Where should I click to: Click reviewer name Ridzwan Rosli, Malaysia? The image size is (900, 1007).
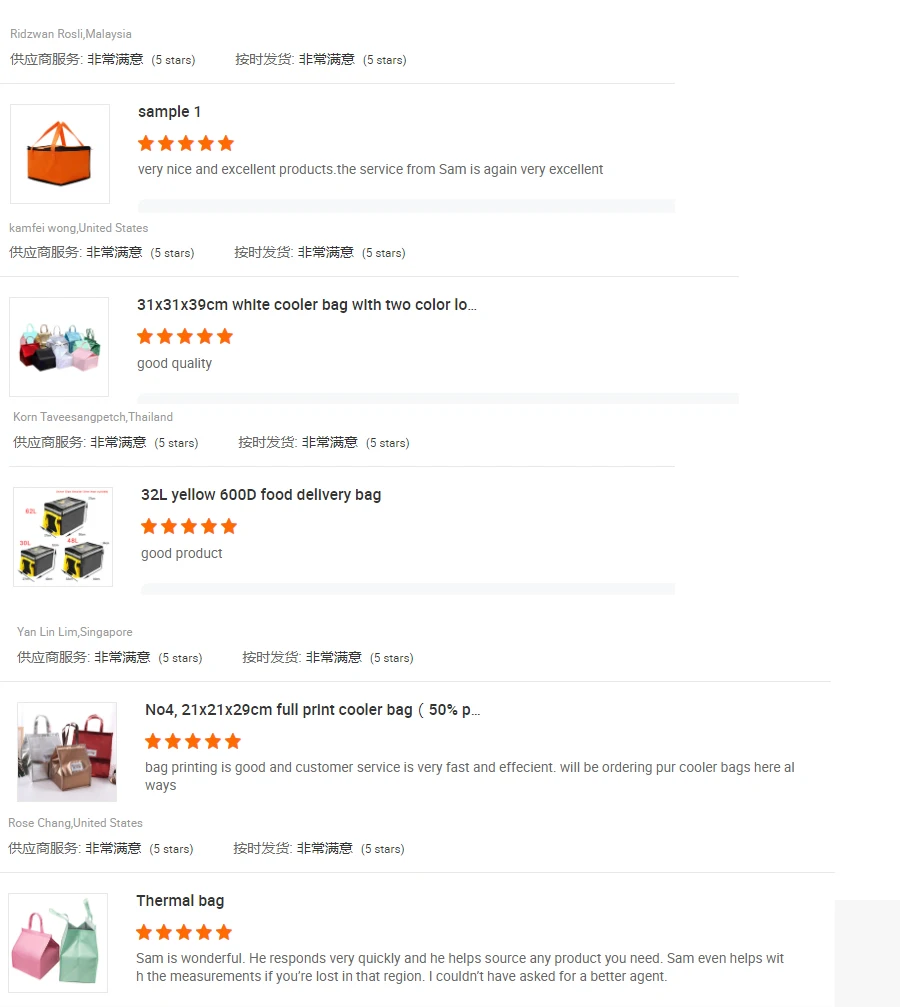point(71,34)
